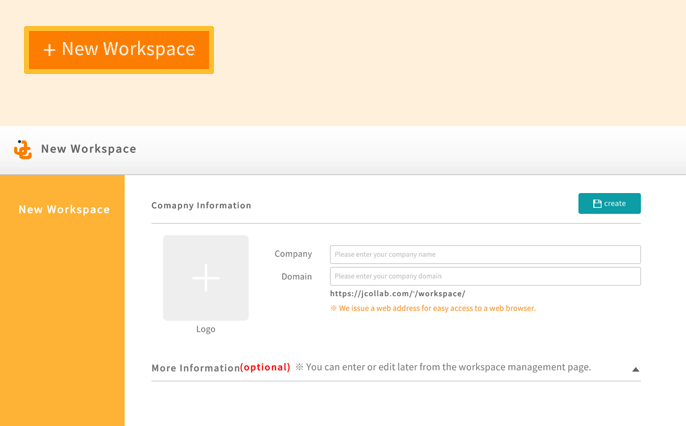This screenshot has height=426, width=686.
Task: Collapse More Information with the triangle arrow
Action: tap(636, 370)
